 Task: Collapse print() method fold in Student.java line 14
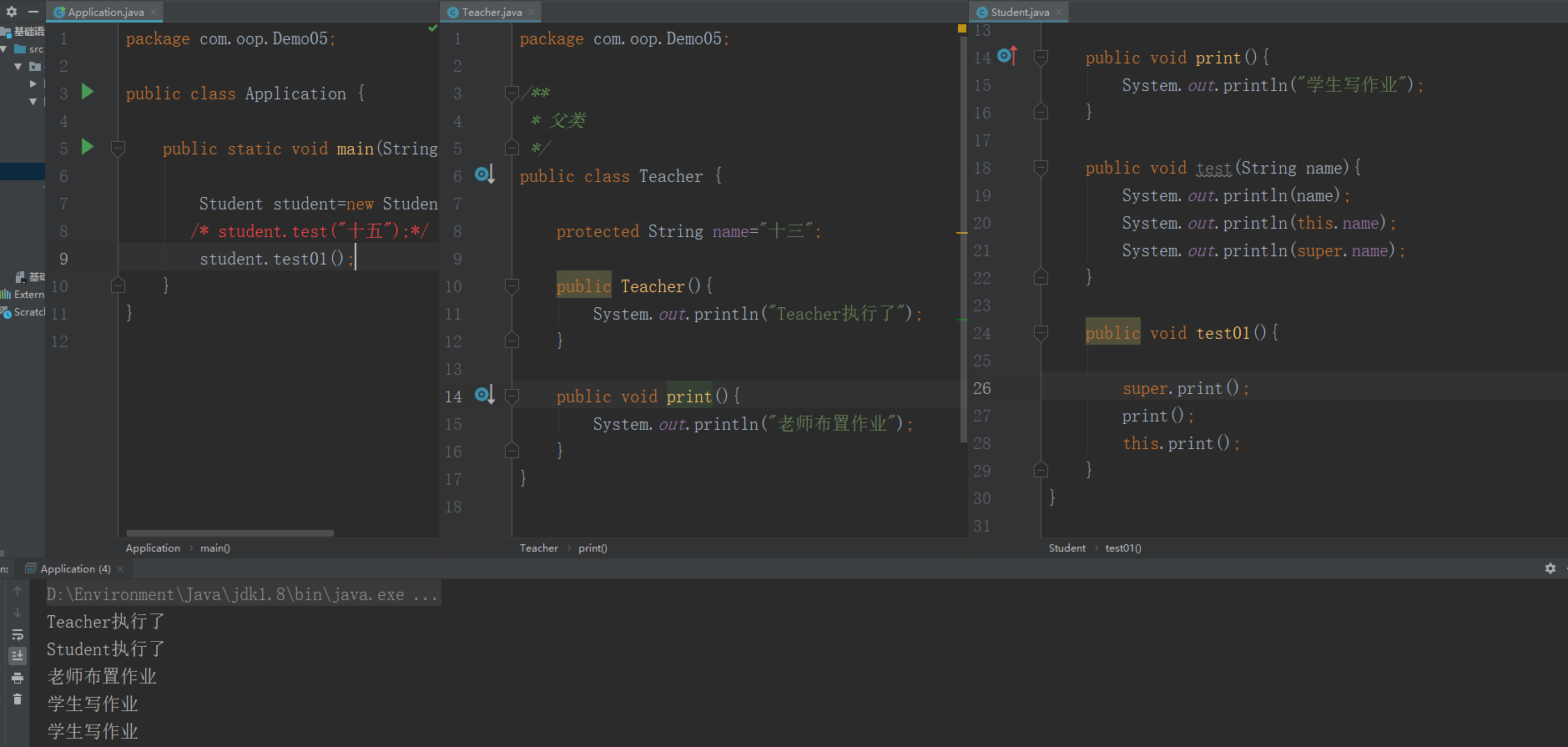pyautogui.click(x=1041, y=58)
